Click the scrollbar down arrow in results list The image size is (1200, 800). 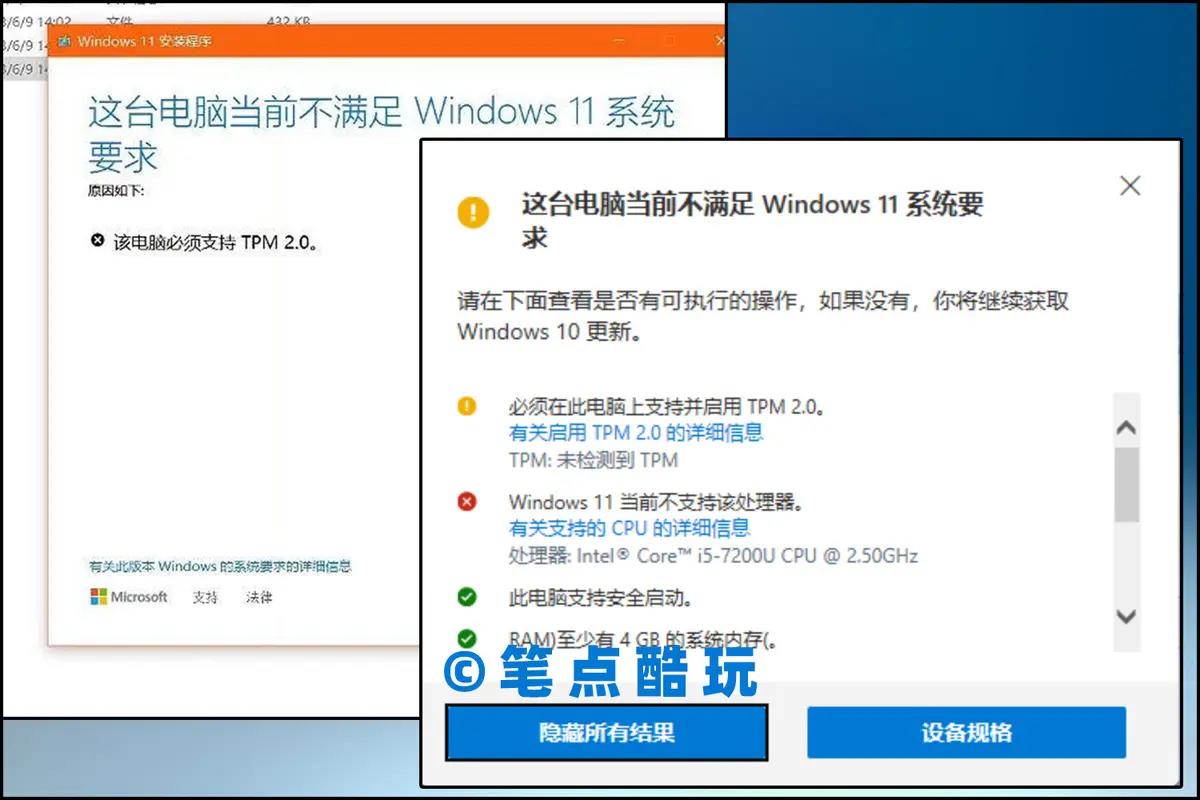coord(1127,617)
